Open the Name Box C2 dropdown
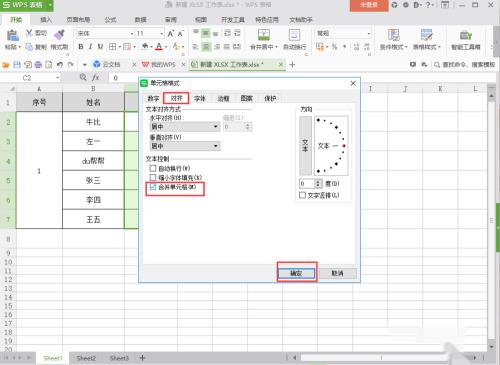This screenshot has height=365, width=500. coord(57,78)
